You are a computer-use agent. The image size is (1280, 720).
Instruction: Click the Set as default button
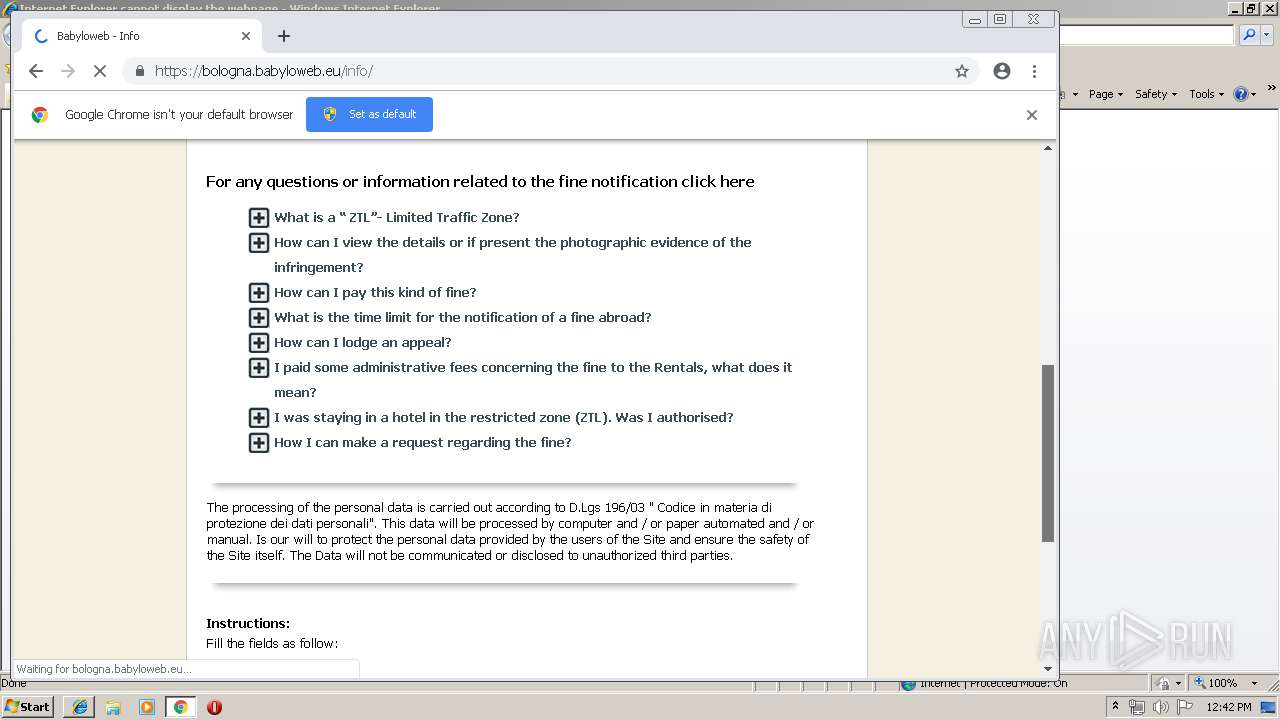pos(369,114)
